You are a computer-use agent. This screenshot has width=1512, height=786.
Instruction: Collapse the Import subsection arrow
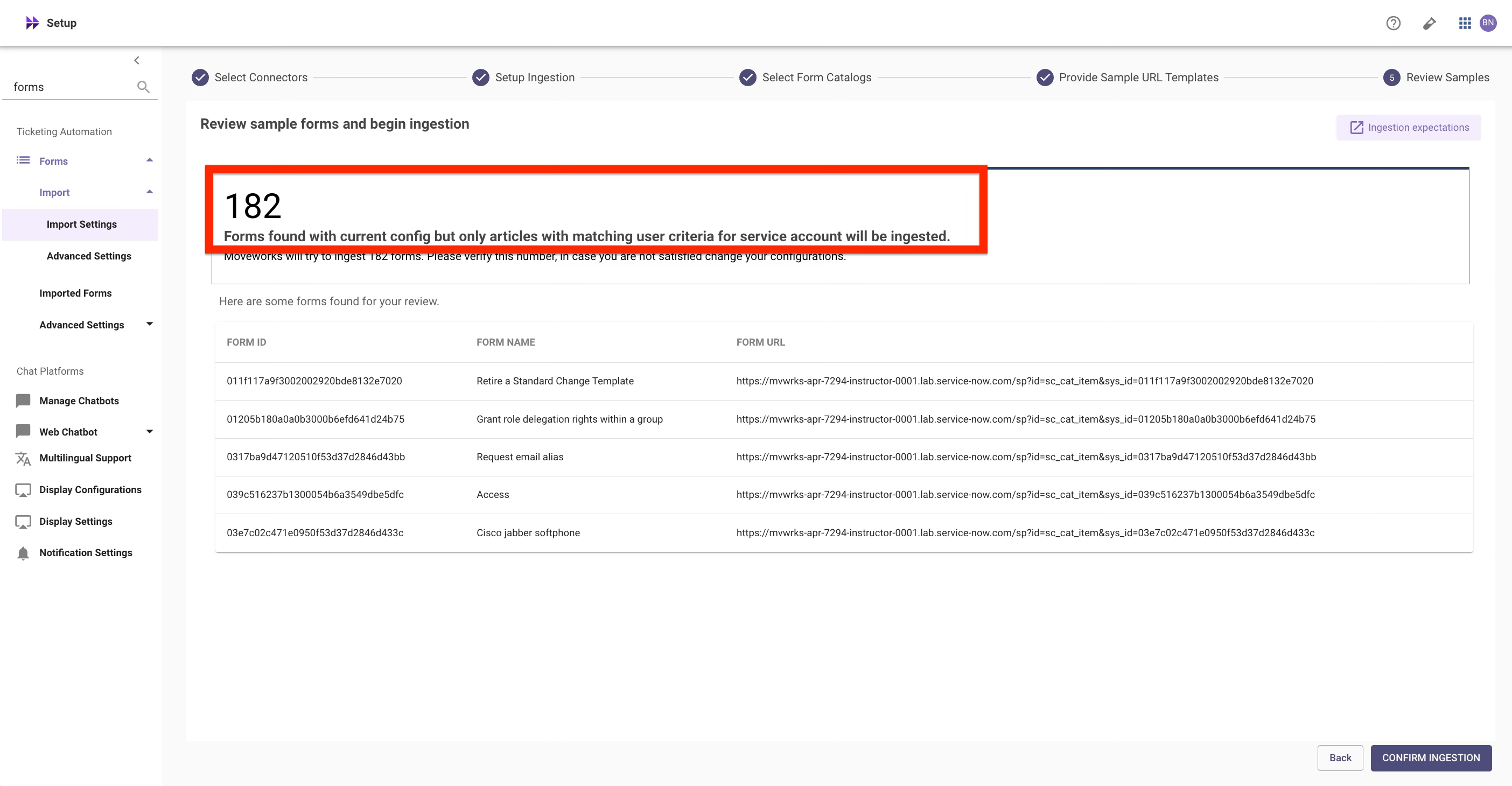[x=150, y=192]
